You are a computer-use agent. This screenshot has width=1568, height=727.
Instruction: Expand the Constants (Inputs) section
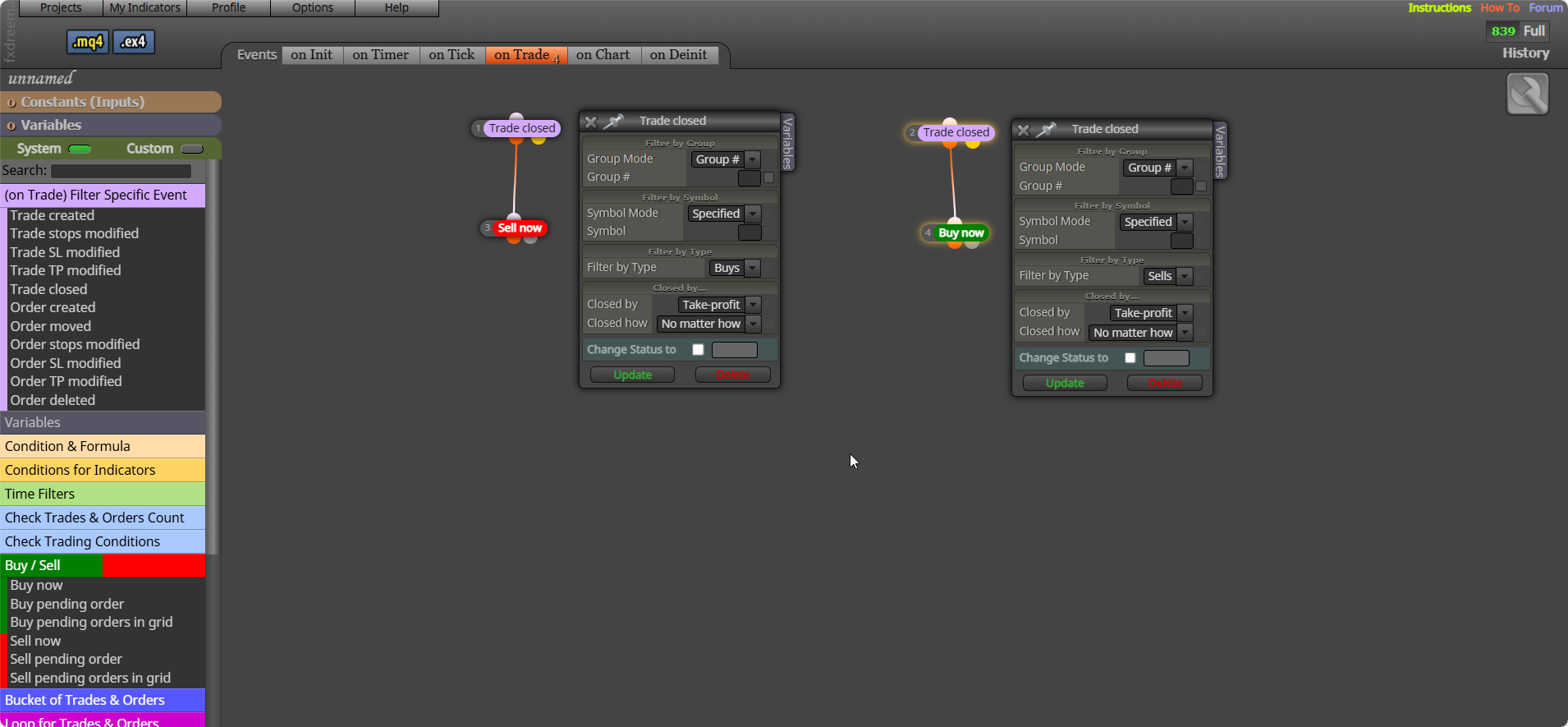click(111, 102)
